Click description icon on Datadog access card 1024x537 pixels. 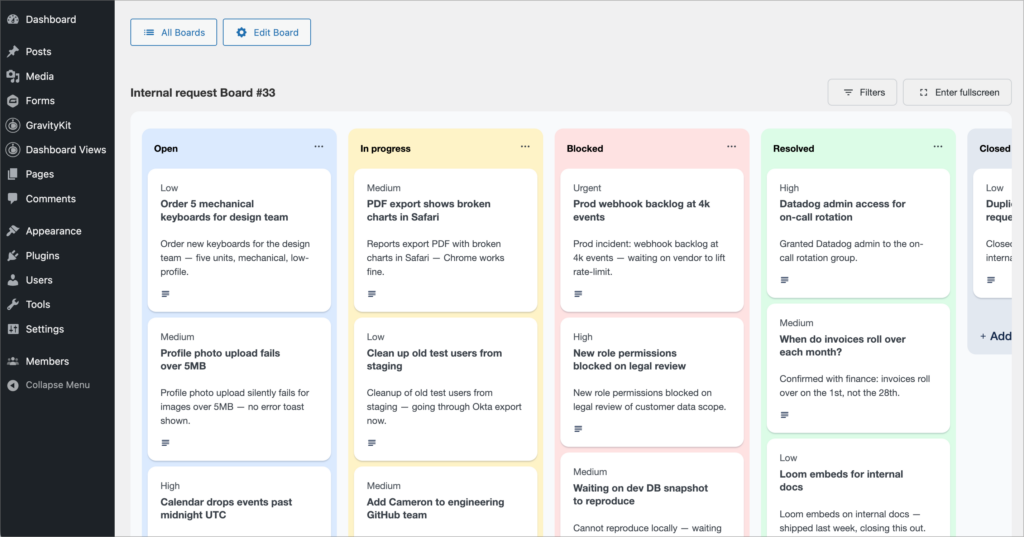click(x=784, y=280)
